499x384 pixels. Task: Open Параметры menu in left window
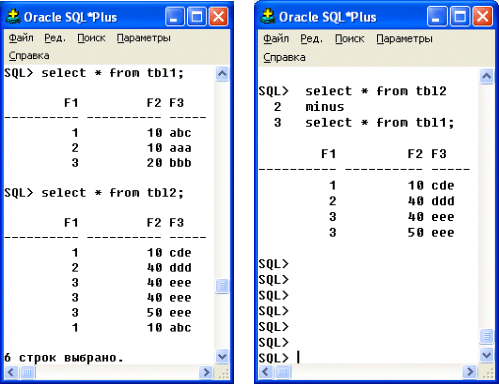pos(143,38)
